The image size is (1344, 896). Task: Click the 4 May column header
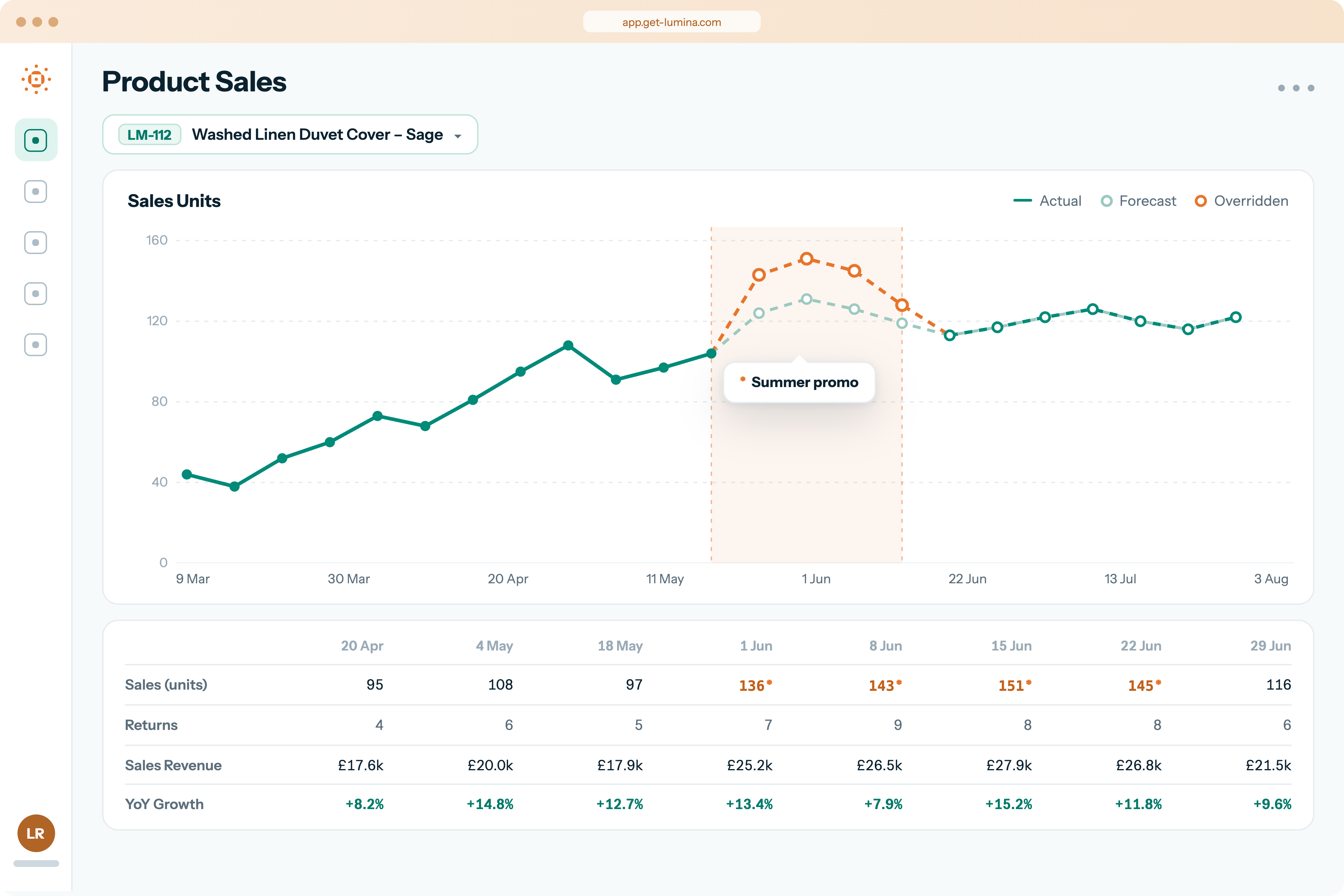point(494,646)
